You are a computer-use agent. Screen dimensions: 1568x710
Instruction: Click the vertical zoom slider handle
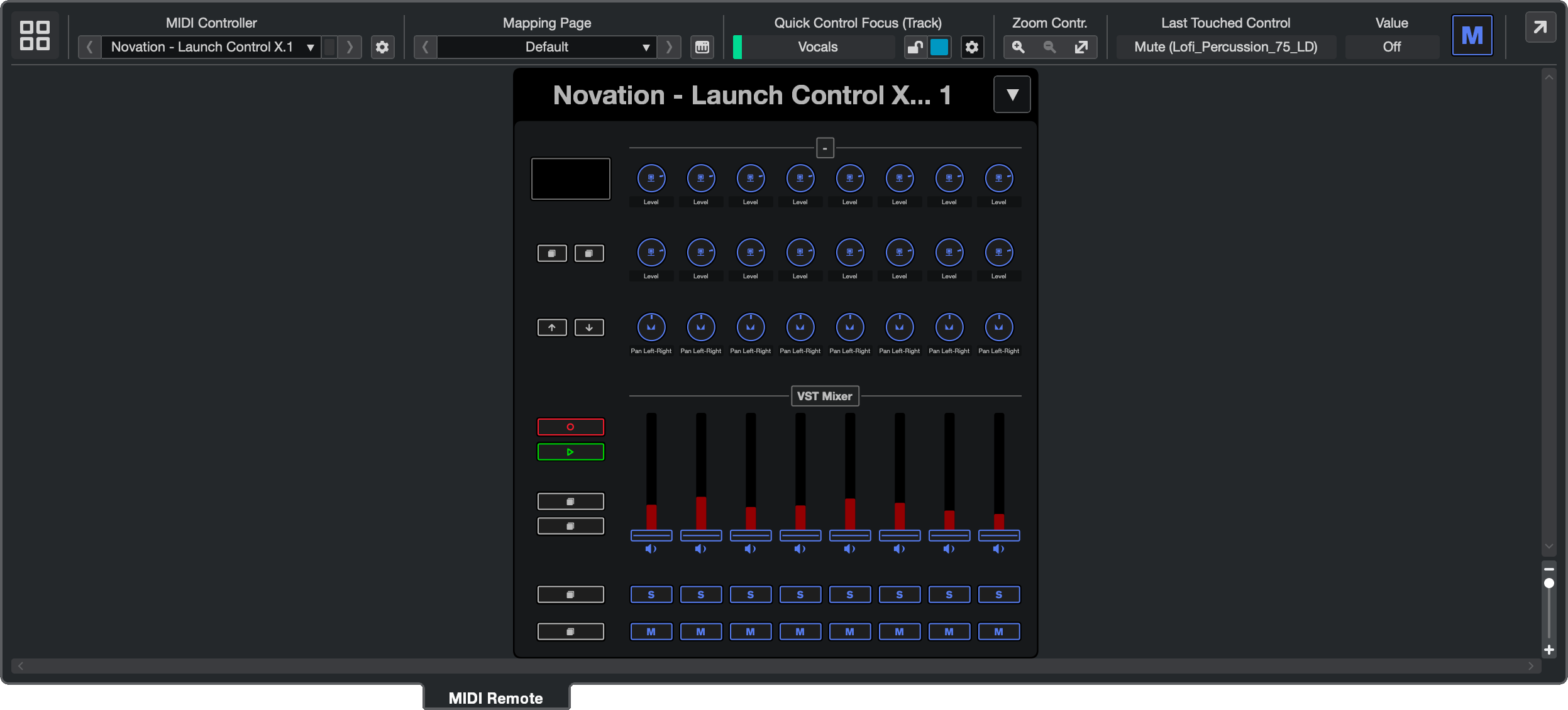point(1549,584)
